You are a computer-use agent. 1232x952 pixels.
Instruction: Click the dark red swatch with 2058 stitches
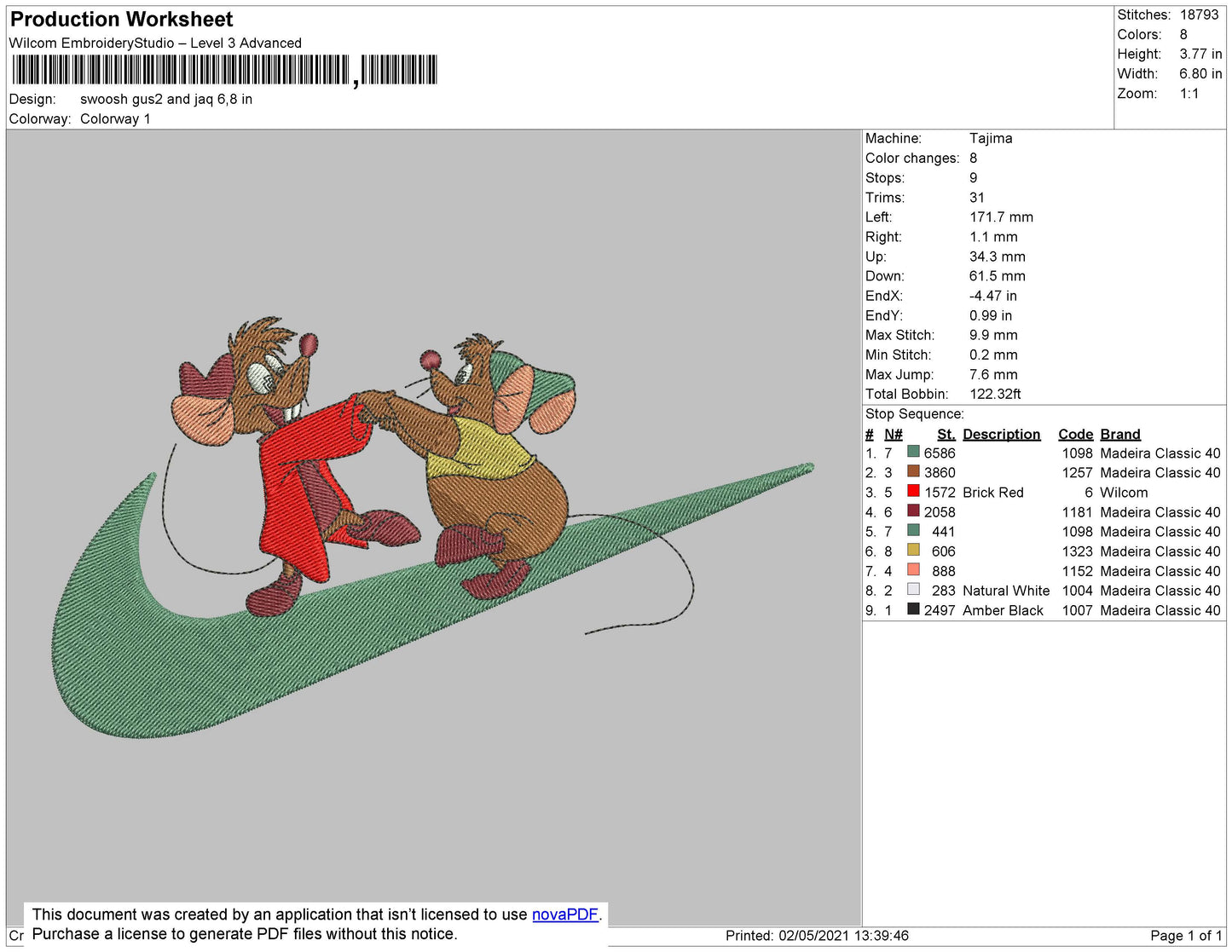(x=913, y=511)
